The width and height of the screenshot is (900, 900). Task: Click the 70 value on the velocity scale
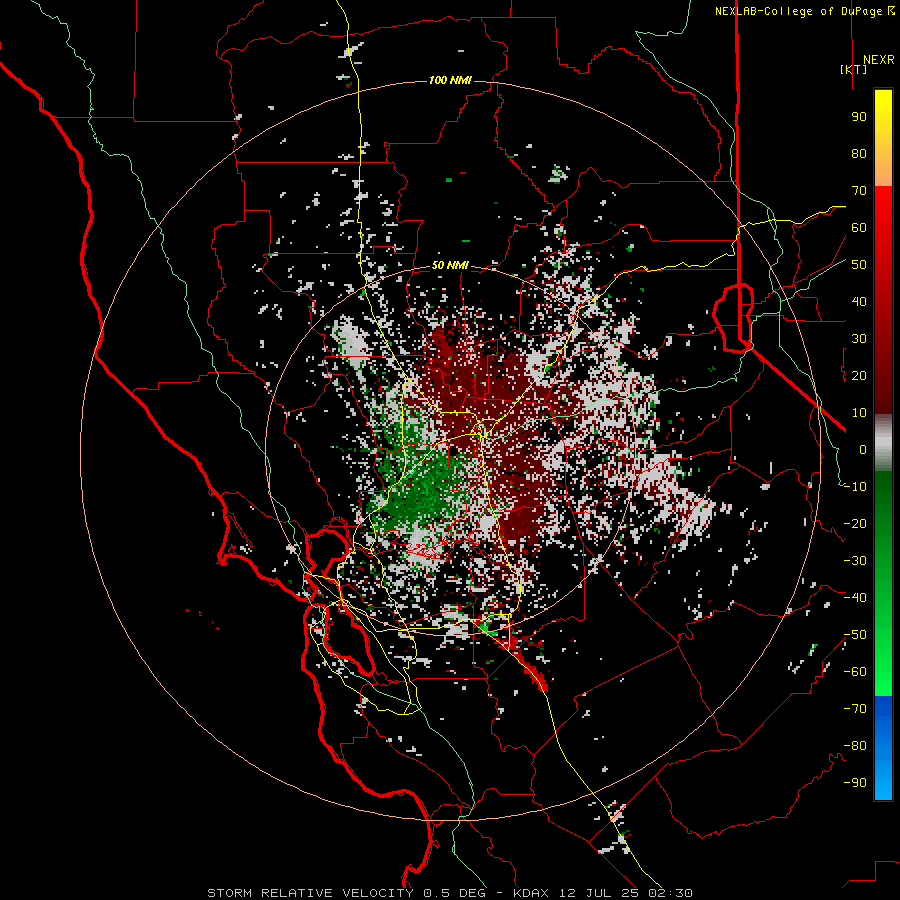pyautogui.click(x=859, y=191)
